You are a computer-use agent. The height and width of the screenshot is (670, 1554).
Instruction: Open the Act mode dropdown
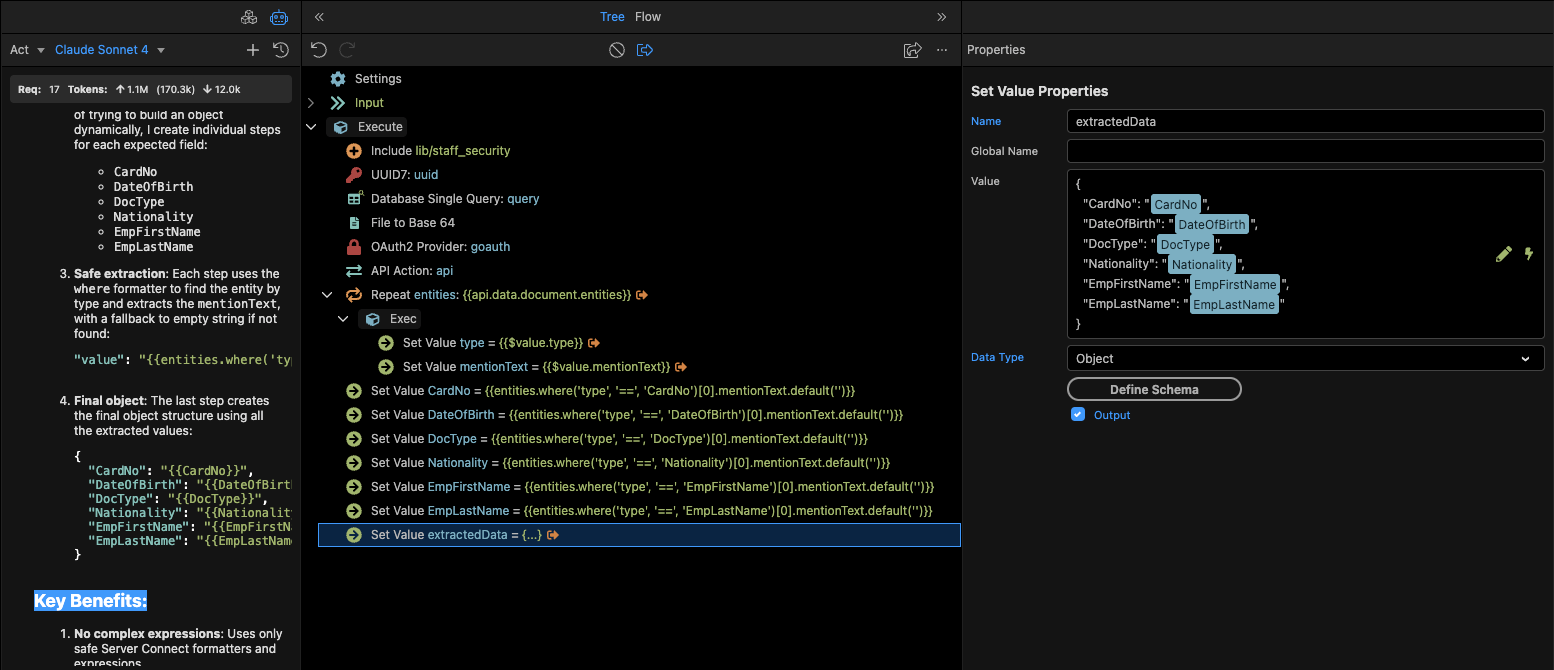[x=28, y=50]
